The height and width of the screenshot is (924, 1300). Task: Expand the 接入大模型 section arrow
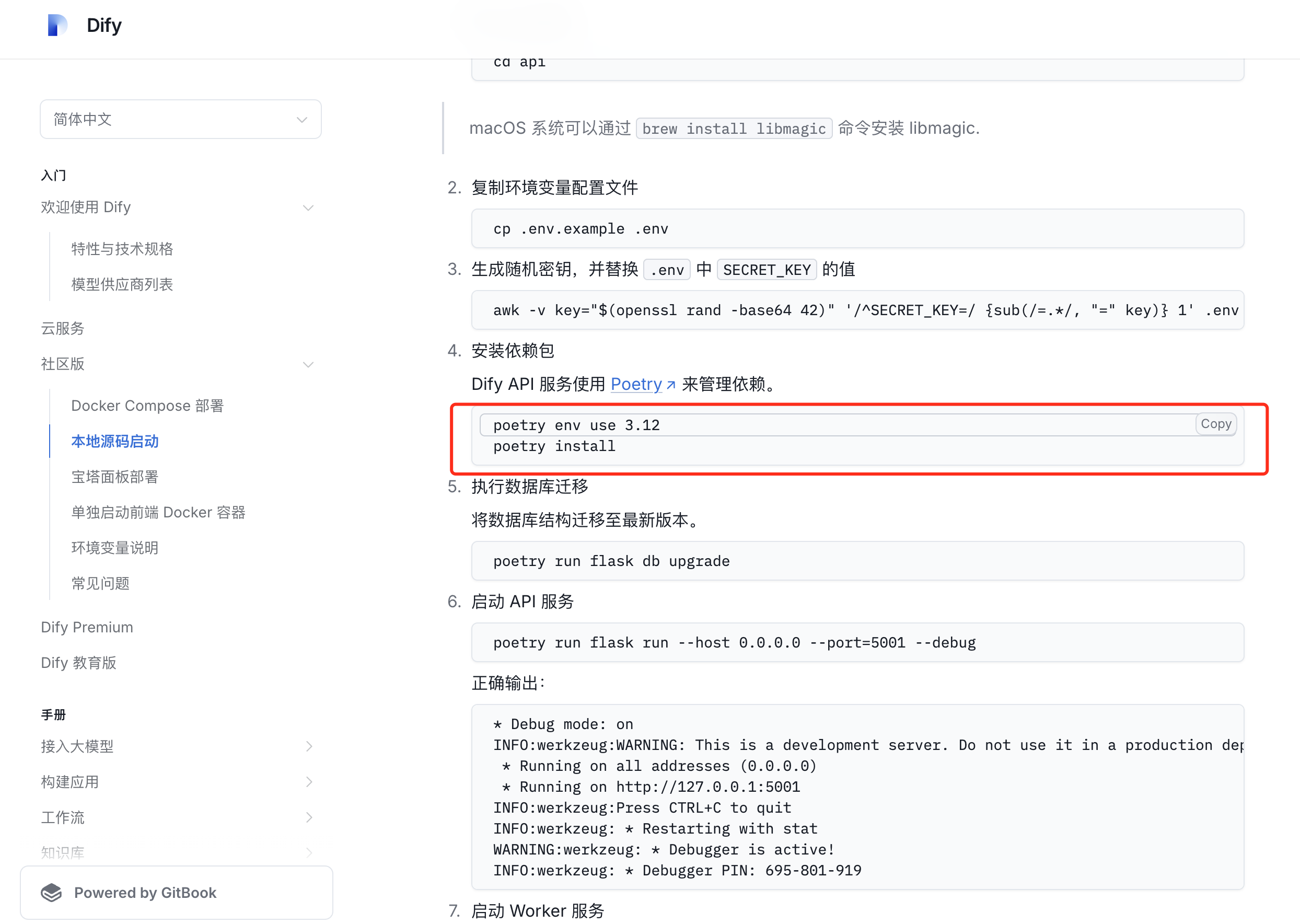click(x=309, y=746)
